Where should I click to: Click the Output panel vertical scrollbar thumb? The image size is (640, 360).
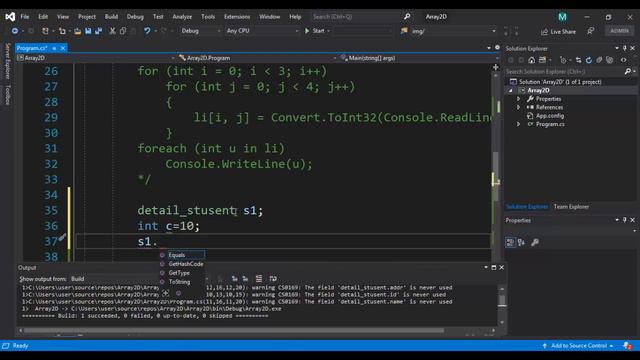[x=502, y=300]
